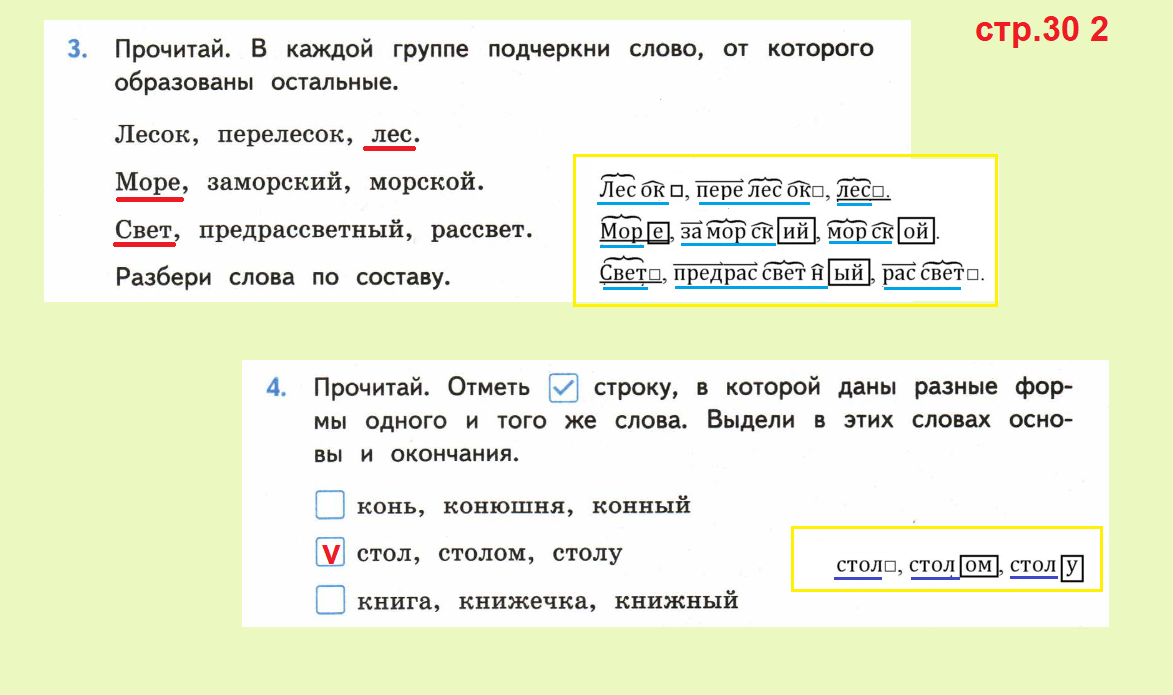Click the underlined word лес in exercise 3
The width and height of the screenshot is (1173, 695).
[x=392, y=135]
